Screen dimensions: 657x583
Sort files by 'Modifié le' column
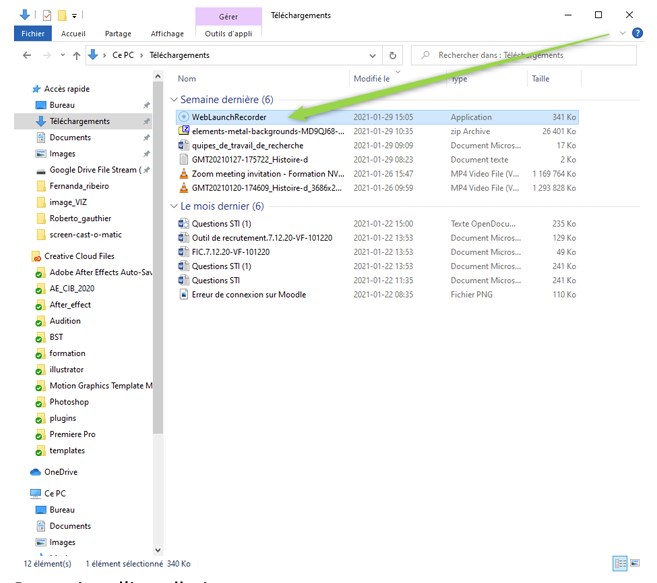pyautogui.click(x=370, y=78)
